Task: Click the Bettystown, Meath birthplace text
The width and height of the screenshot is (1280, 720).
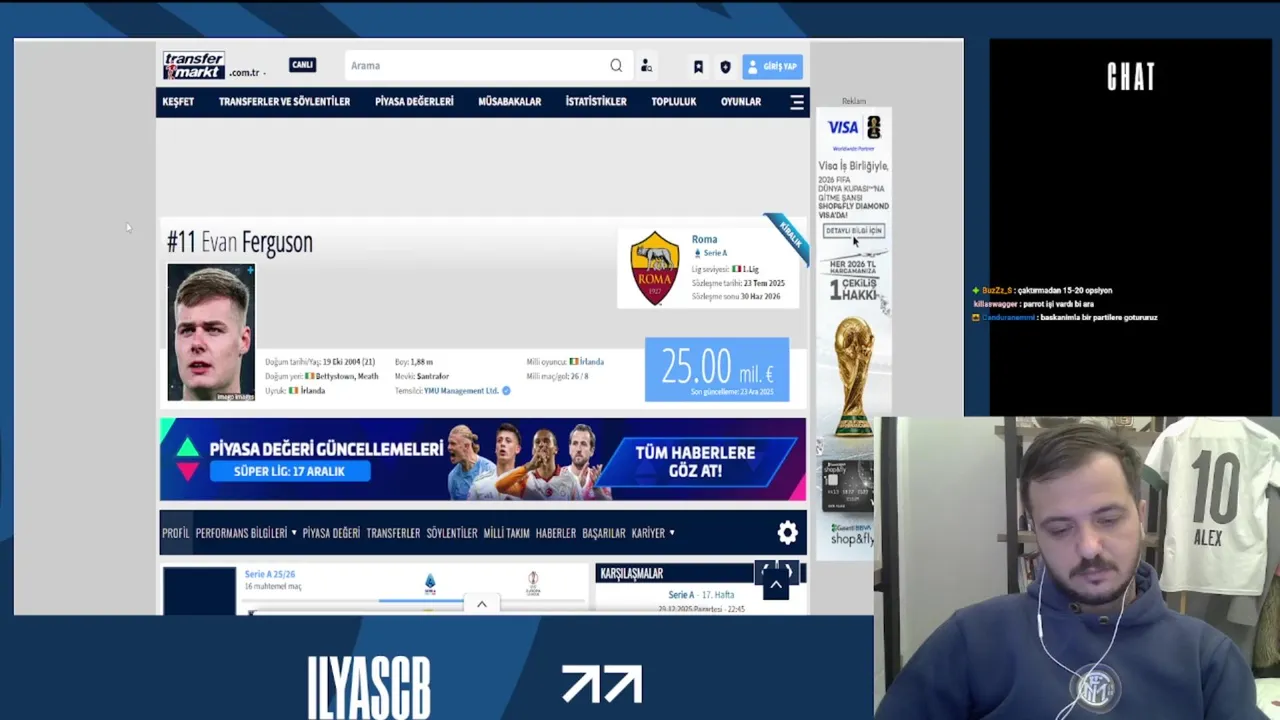Action: (347, 376)
